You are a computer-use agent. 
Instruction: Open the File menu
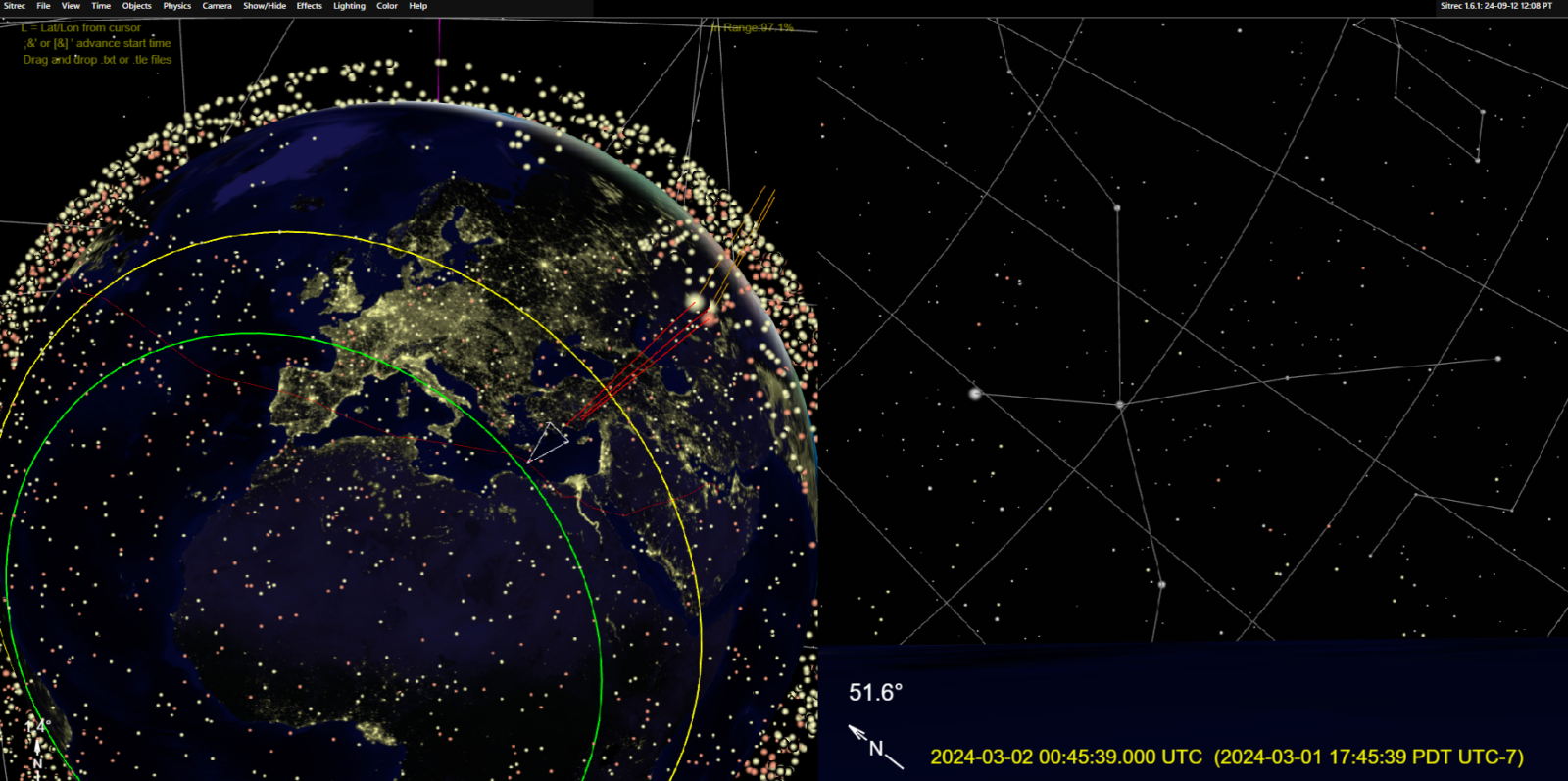pyautogui.click(x=43, y=6)
